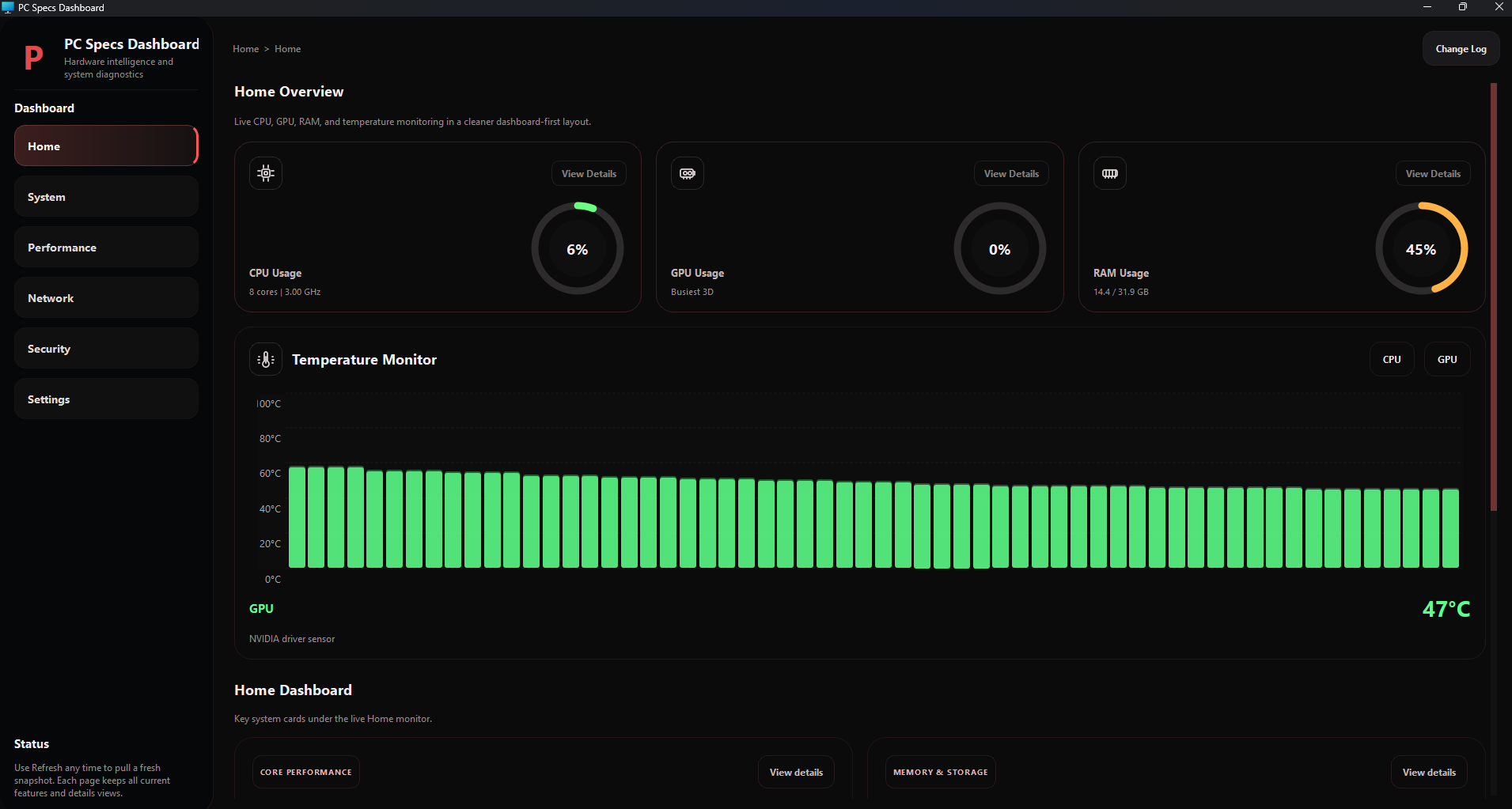The height and width of the screenshot is (809, 1512).
Task: View details of Core Performance card
Action: [x=795, y=772]
